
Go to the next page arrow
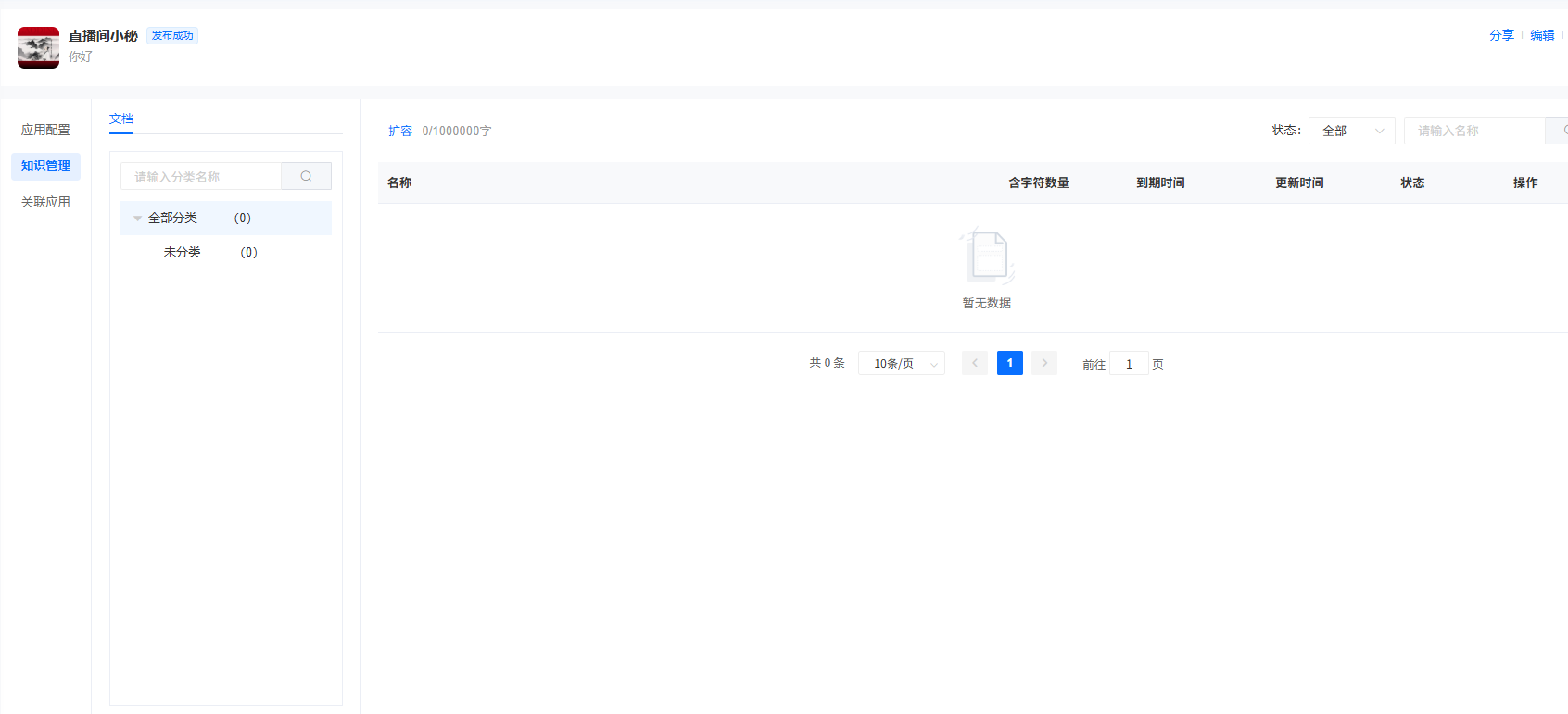point(1044,363)
